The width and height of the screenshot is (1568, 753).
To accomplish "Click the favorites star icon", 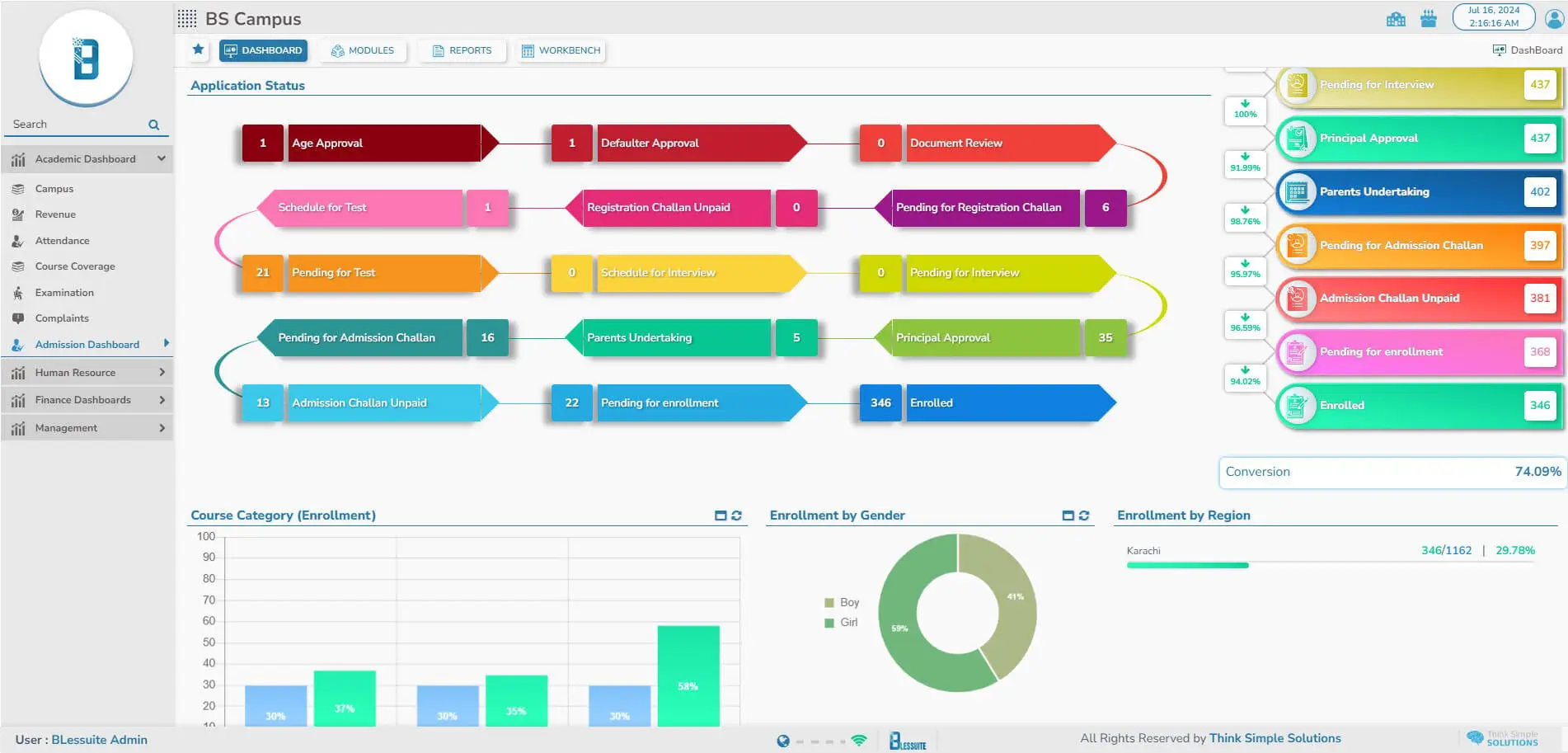I will (198, 49).
